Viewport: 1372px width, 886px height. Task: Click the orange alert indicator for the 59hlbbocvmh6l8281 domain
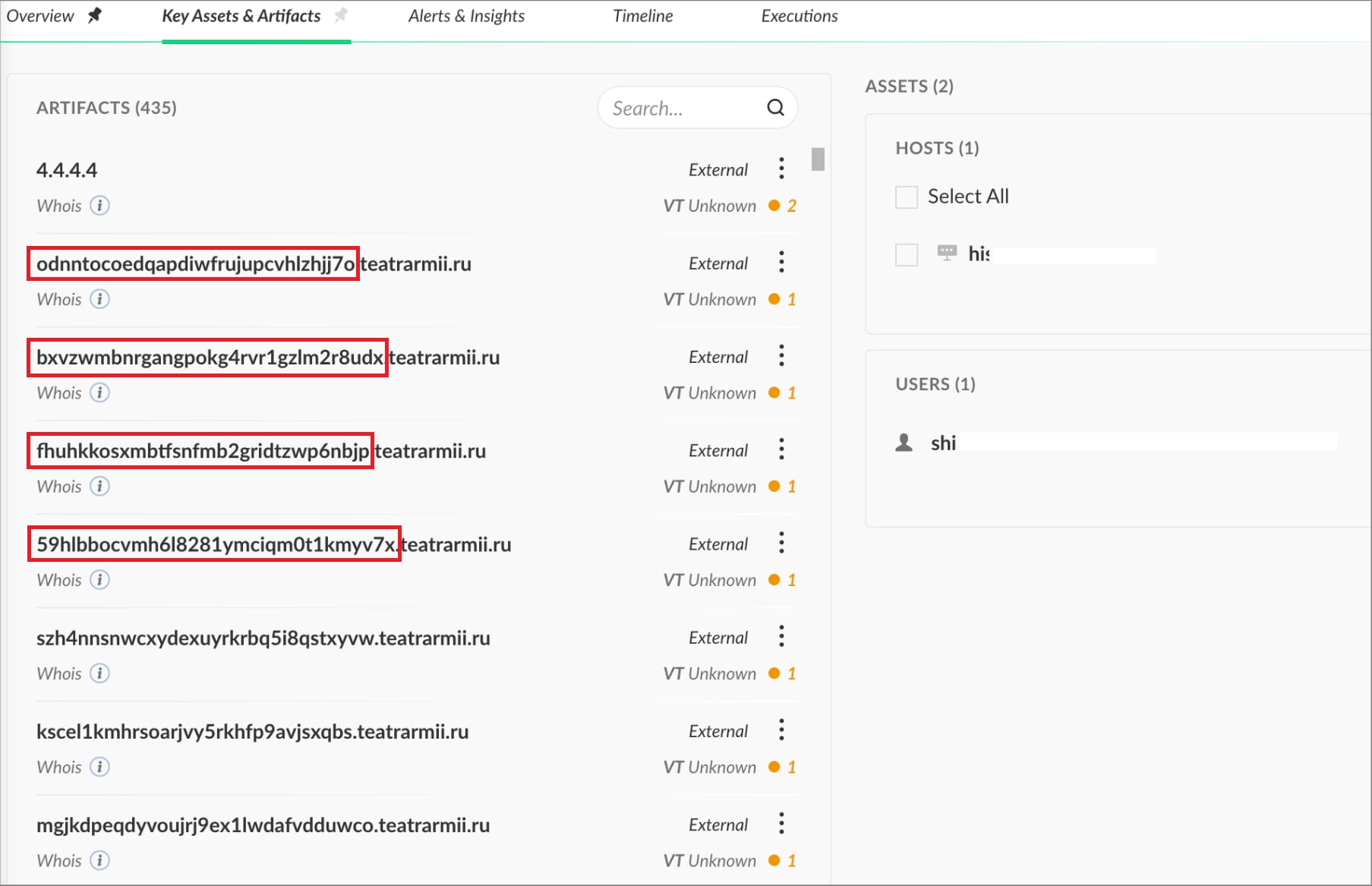tap(783, 580)
